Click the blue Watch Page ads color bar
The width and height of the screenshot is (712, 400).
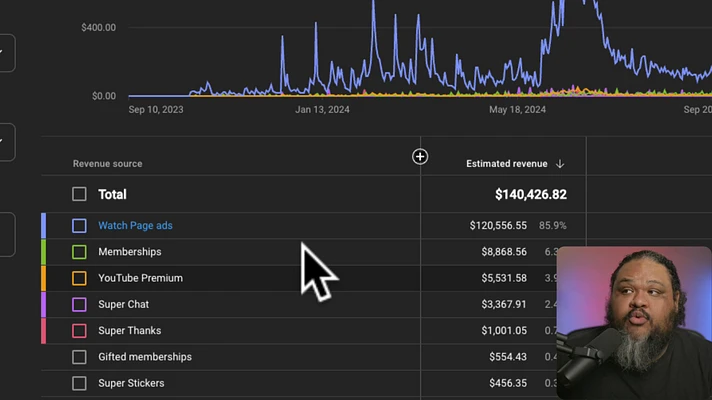pyautogui.click(x=43, y=226)
